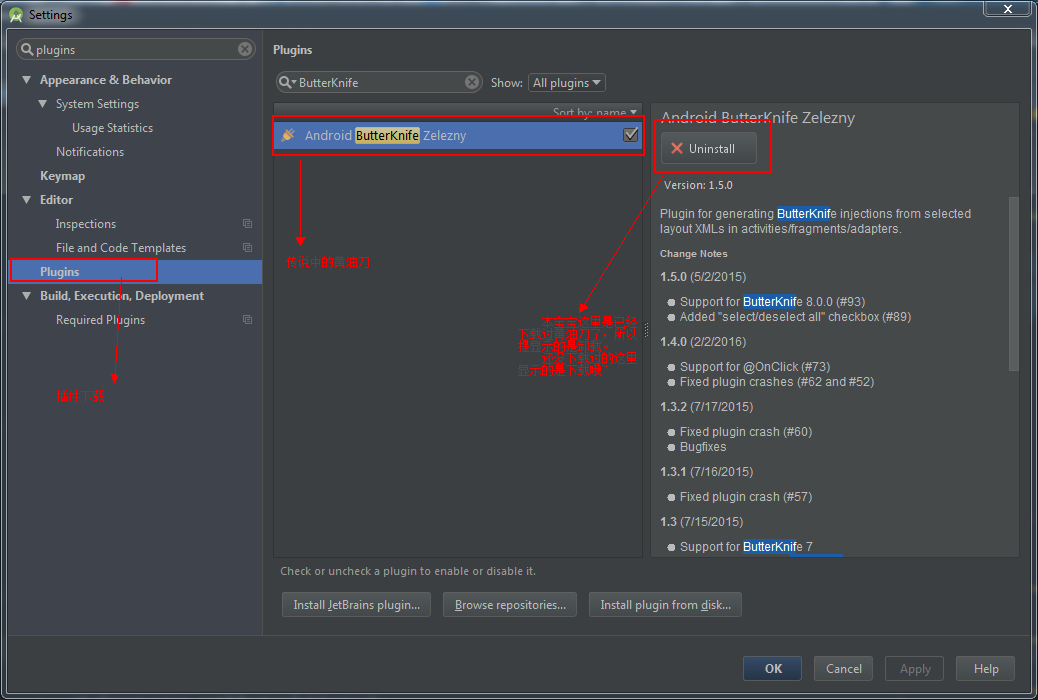1038x700 pixels.
Task: Disable the Android ButterKnife Zelezny plugin checkbox
Action: point(631,135)
